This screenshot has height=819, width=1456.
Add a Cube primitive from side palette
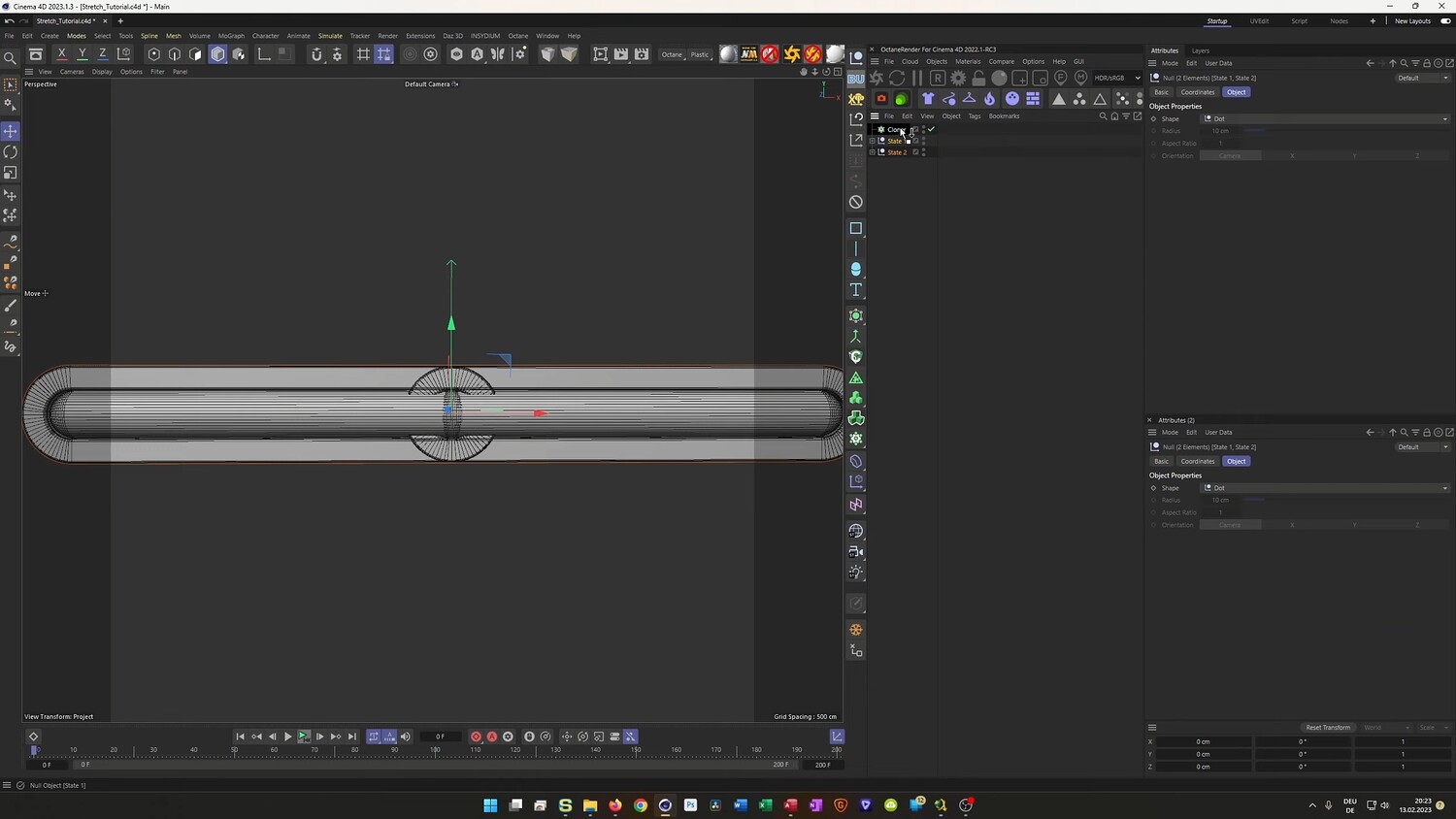(x=856, y=228)
